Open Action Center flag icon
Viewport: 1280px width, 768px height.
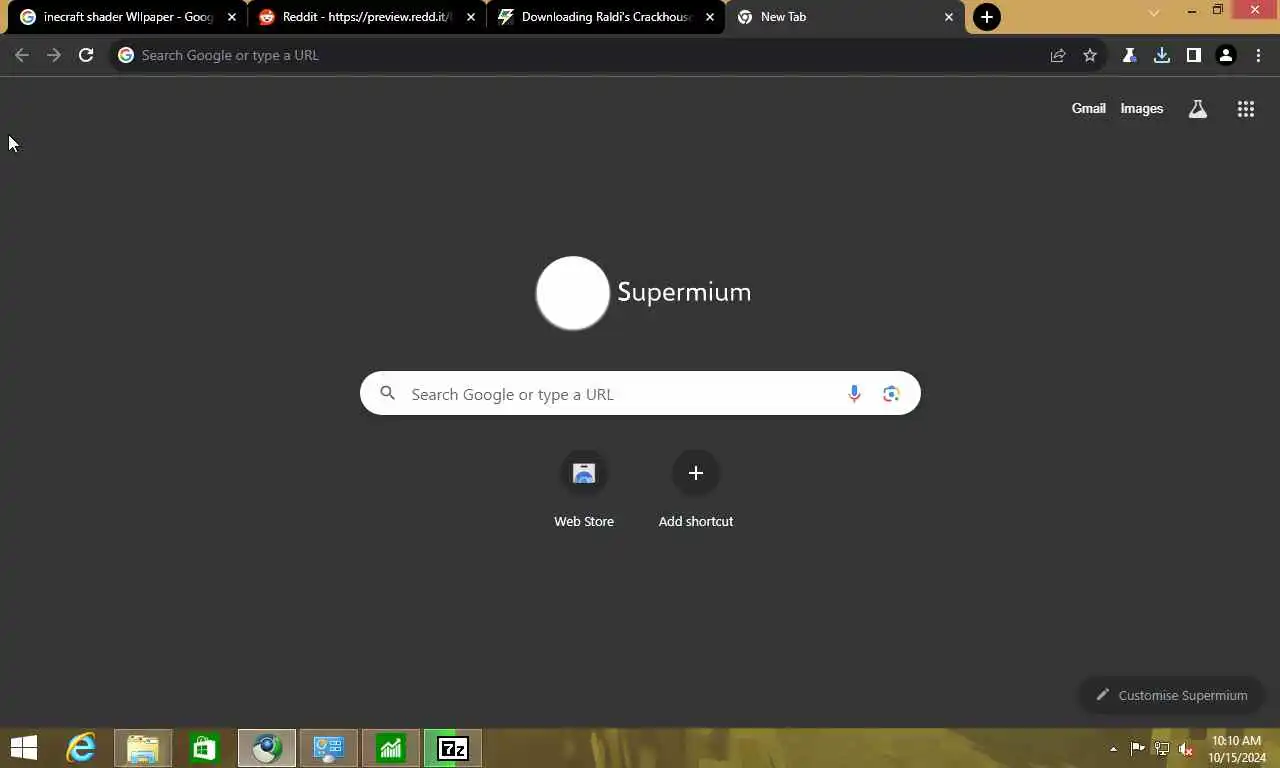1138,749
